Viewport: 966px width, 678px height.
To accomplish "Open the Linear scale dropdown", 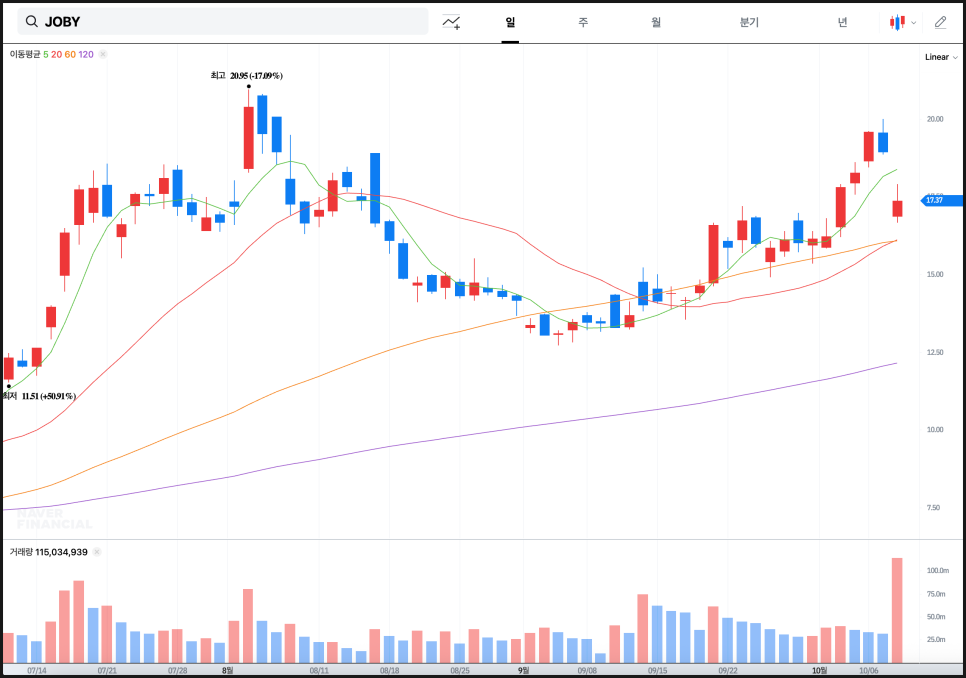I will 941,57.
